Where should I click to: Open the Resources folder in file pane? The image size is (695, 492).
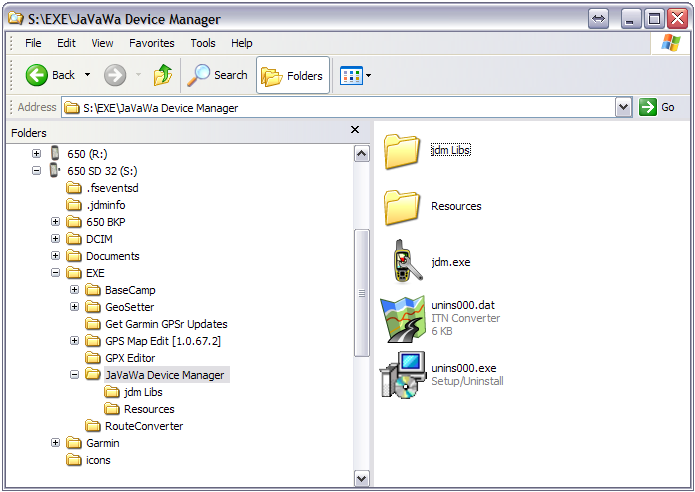pos(403,206)
